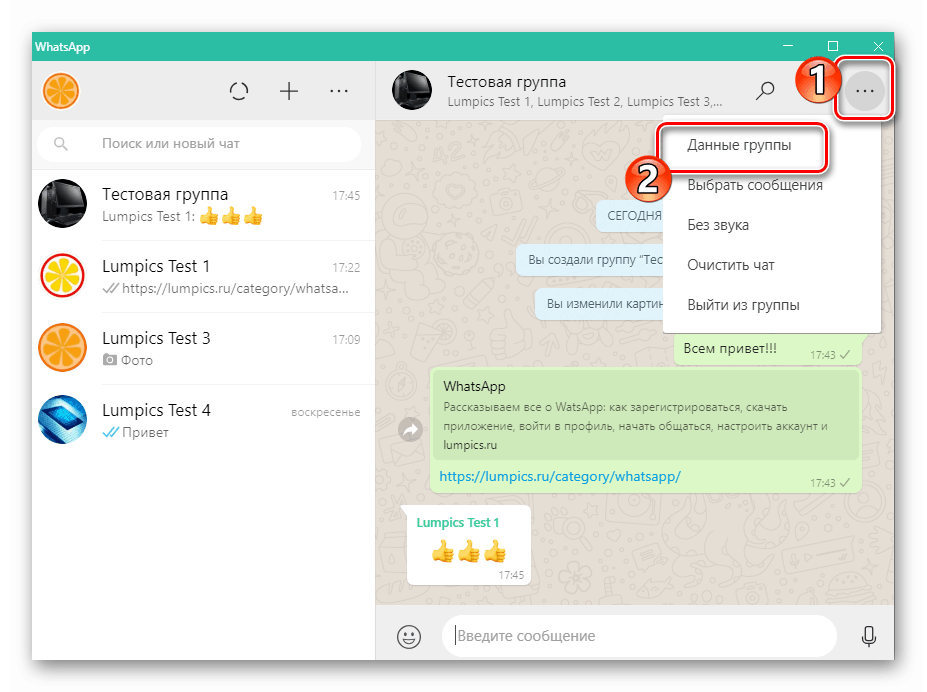Open the emoji picker smiley icon

pyautogui.click(x=409, y=637)
